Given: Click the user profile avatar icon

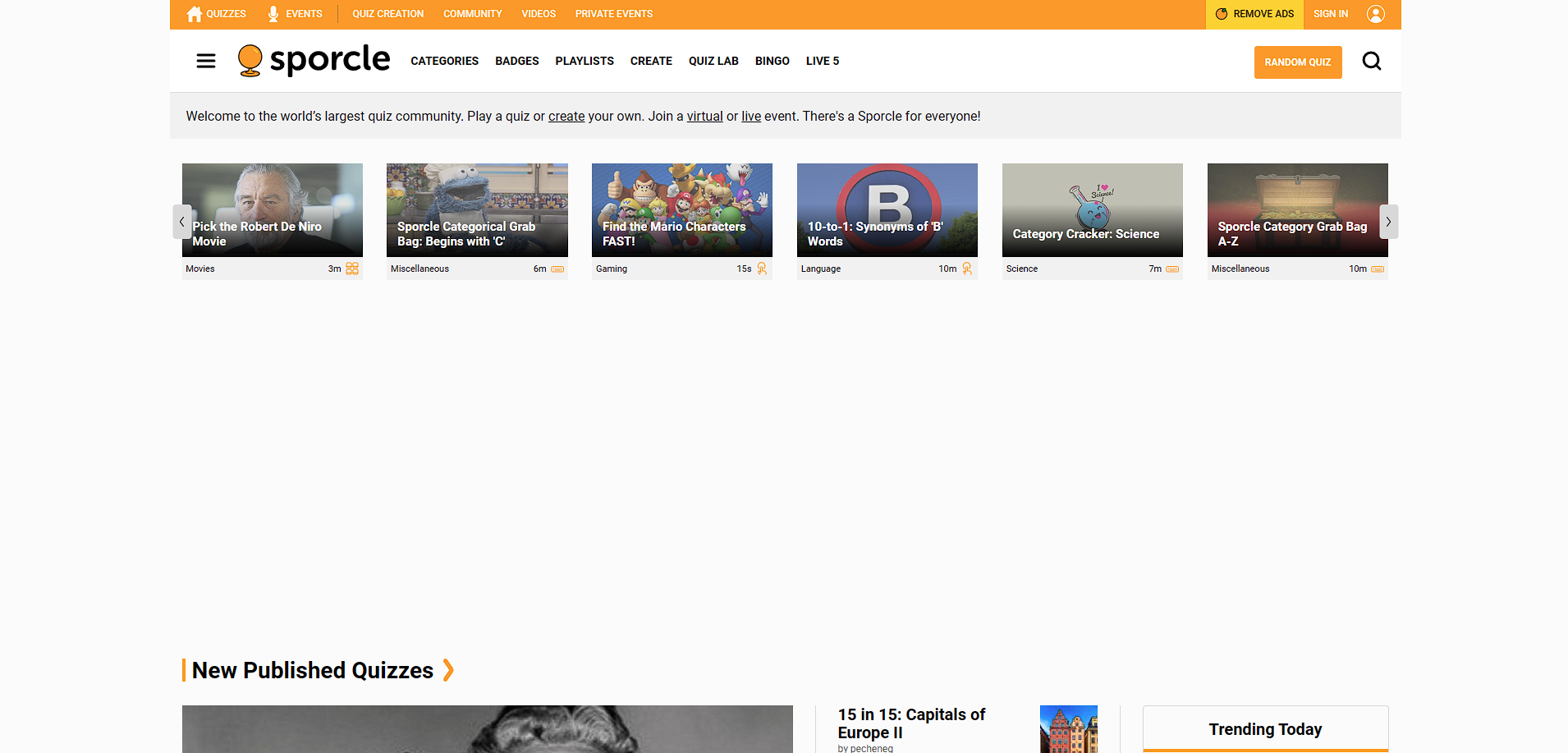Looking at the screenshot, I should pos(1376,14).
